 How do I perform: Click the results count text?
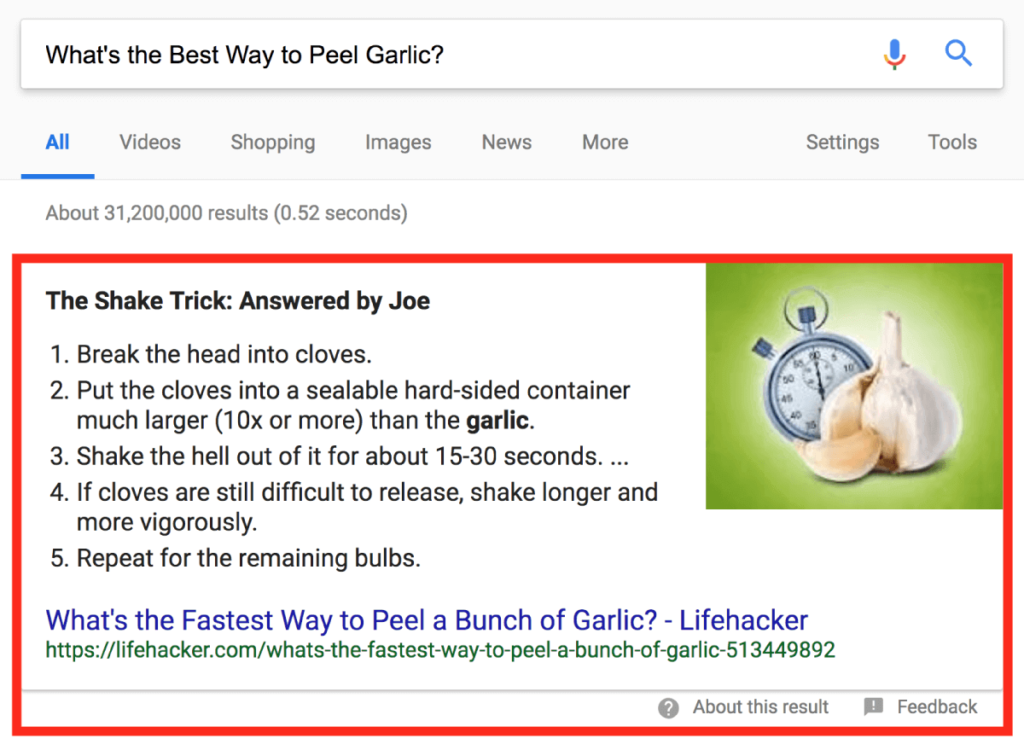tap(226, 213)
